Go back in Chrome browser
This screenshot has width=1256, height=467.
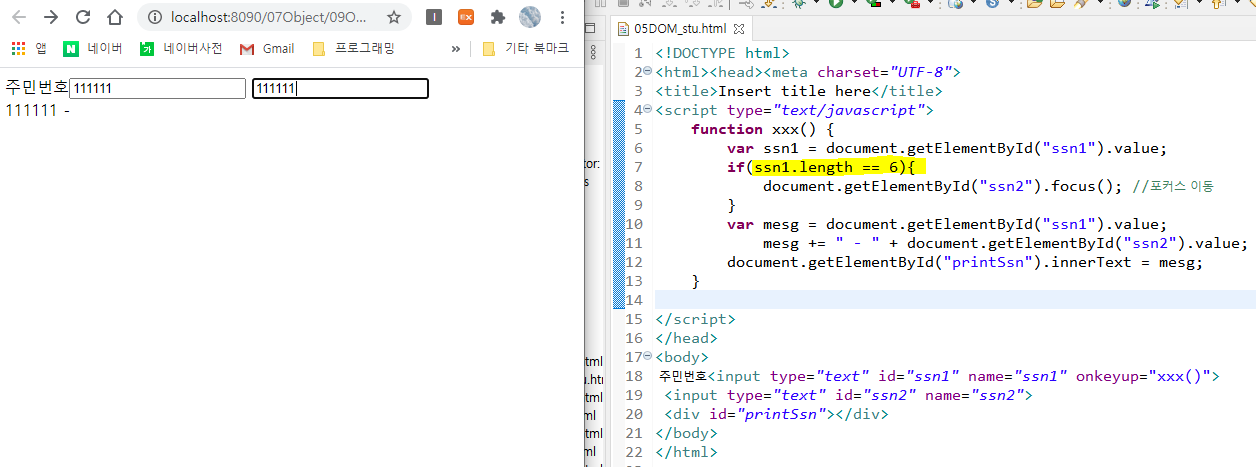[x=18, y=17]
